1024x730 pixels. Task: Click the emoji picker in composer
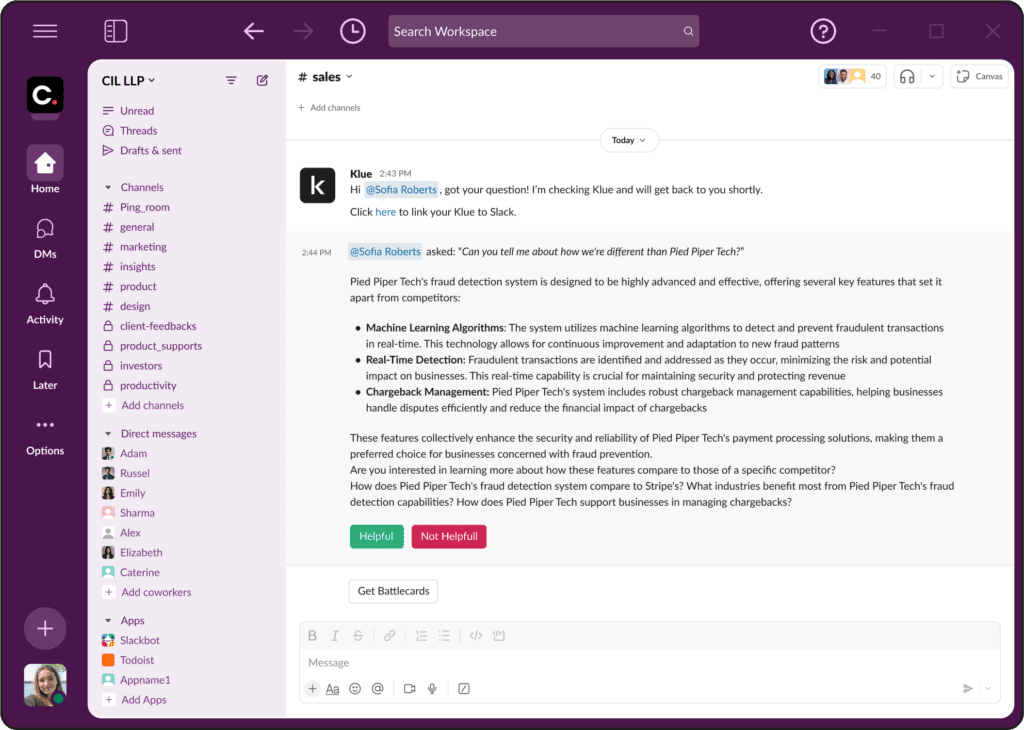[x=355, y=689]
